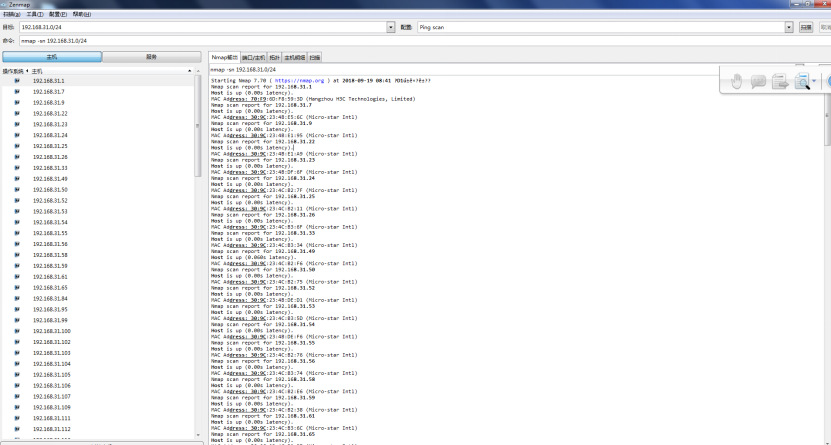The image size is (831, 445).
Task: Click host icon beside 192.168.31.50
Action: tap(17, 190)
